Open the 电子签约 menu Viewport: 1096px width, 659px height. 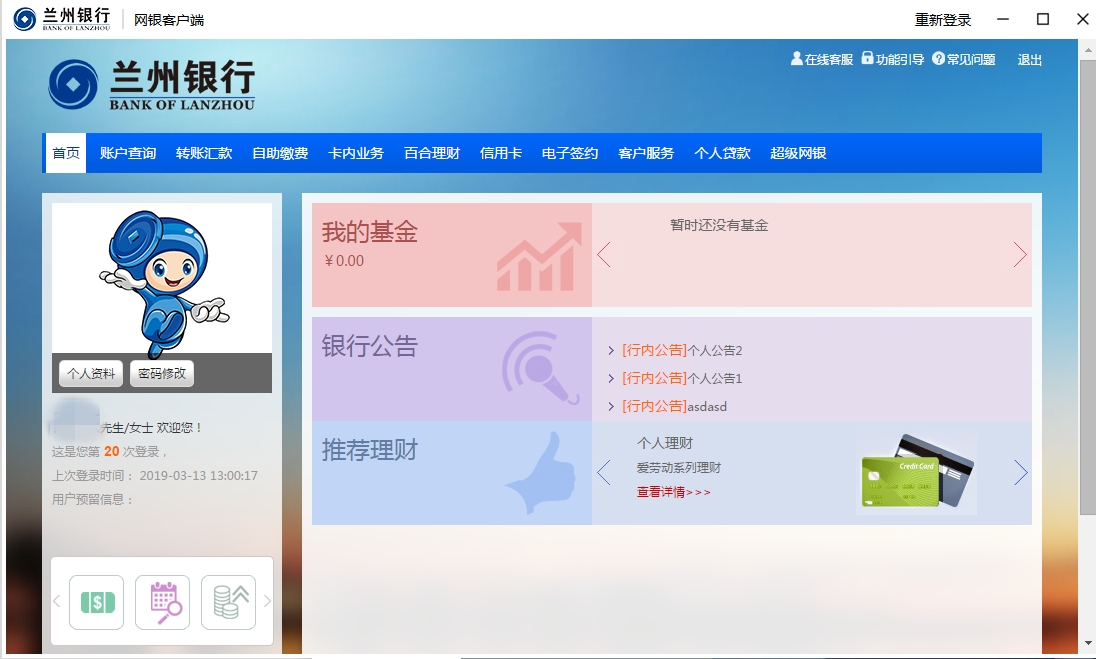(570, 153)
